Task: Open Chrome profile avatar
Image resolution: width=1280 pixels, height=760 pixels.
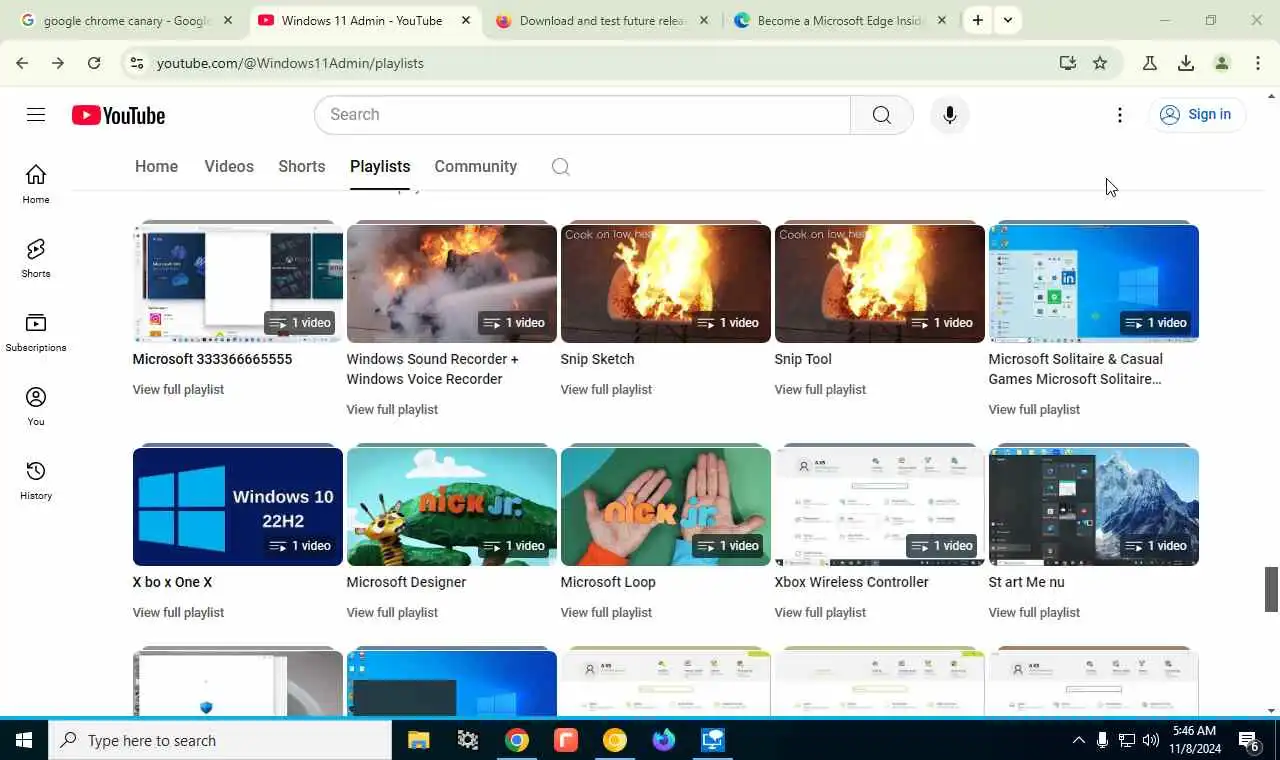Action: pyautogui.click(x=1222, y=63)
